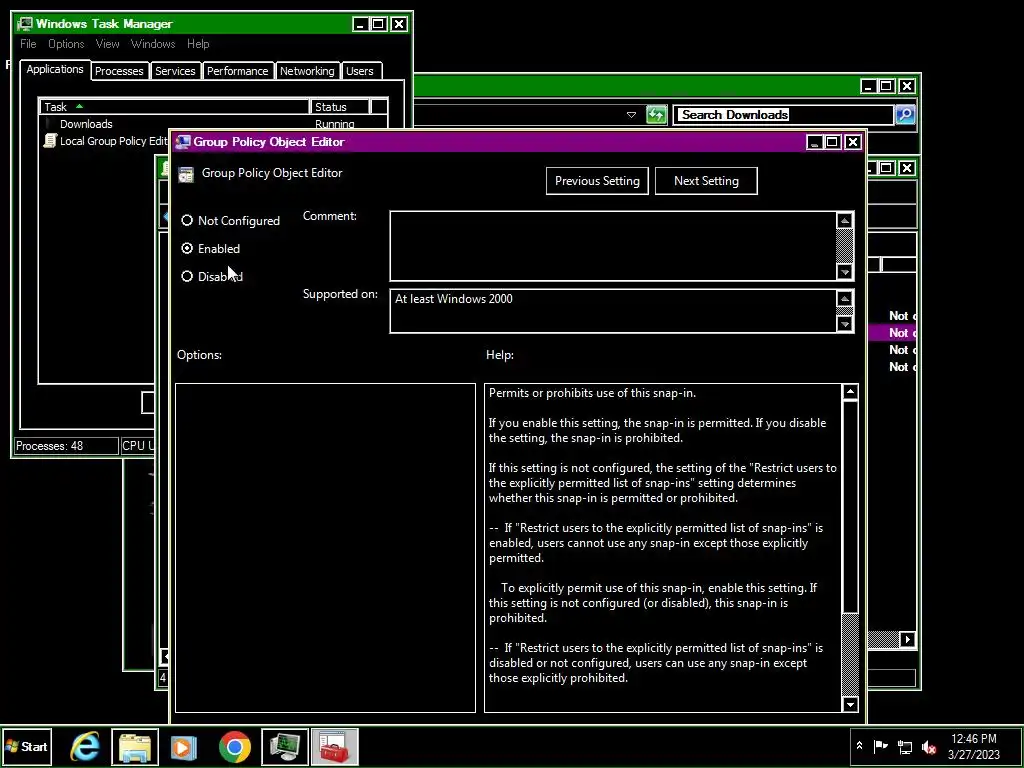Launch Google Chrome from the taskbar
The image size is (1024, 768).
(234, 746)
